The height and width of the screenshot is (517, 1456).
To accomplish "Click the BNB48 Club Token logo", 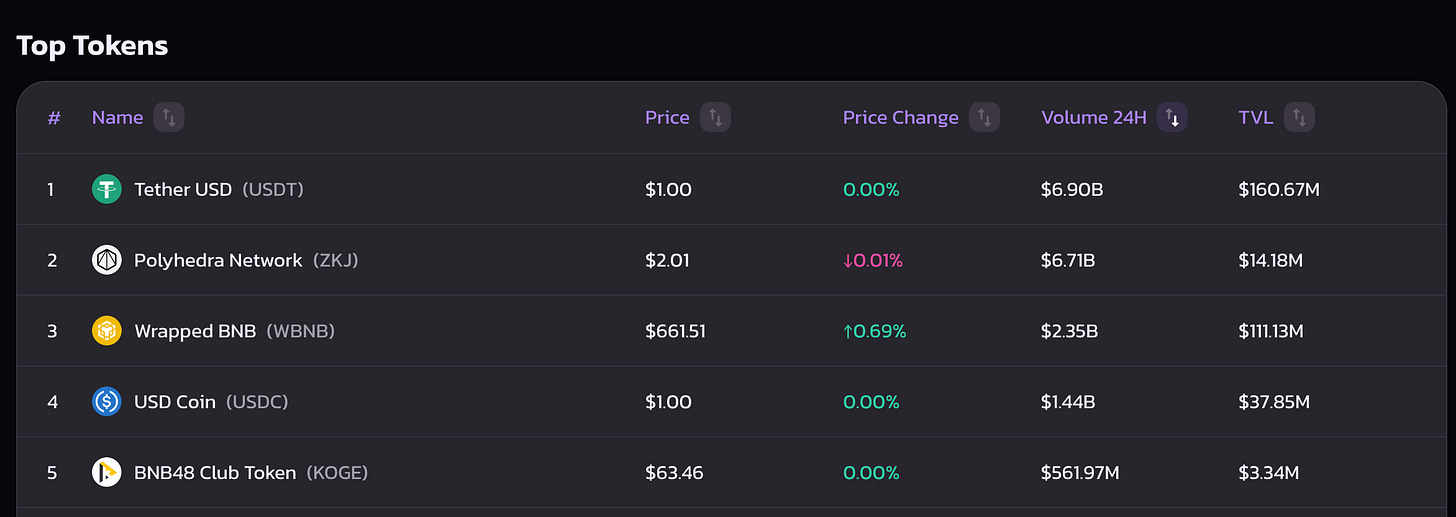I will [x=107, y=472].
